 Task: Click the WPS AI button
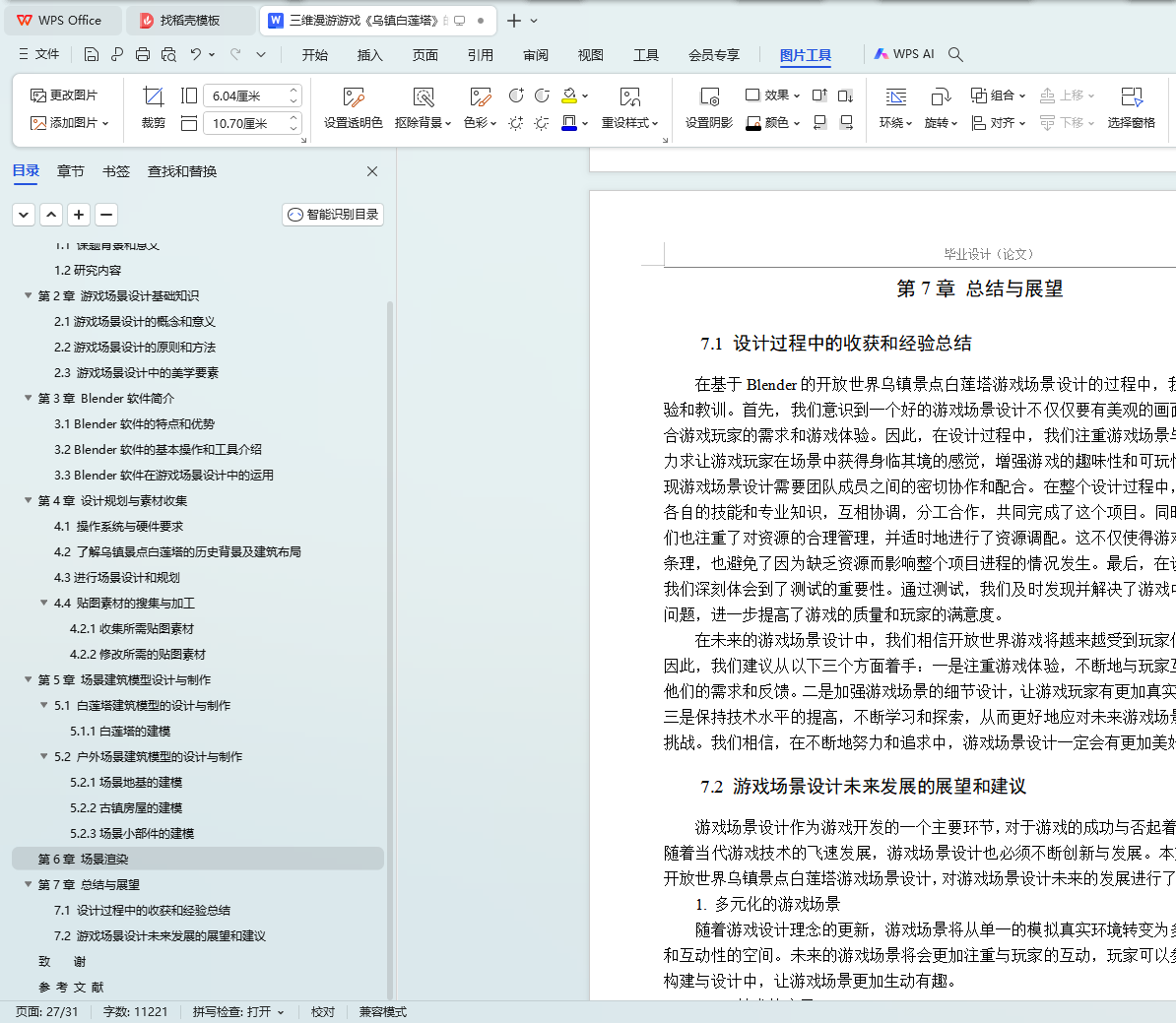904,54
